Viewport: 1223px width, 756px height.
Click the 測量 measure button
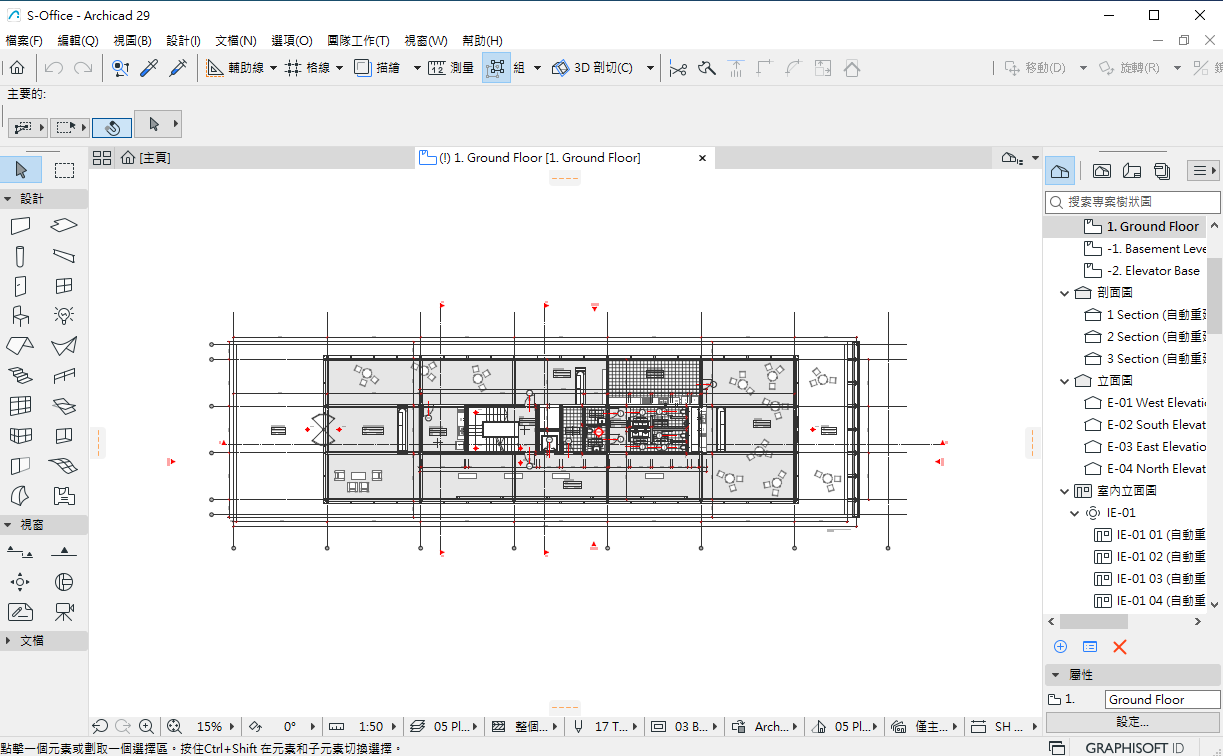pos(451,68)
